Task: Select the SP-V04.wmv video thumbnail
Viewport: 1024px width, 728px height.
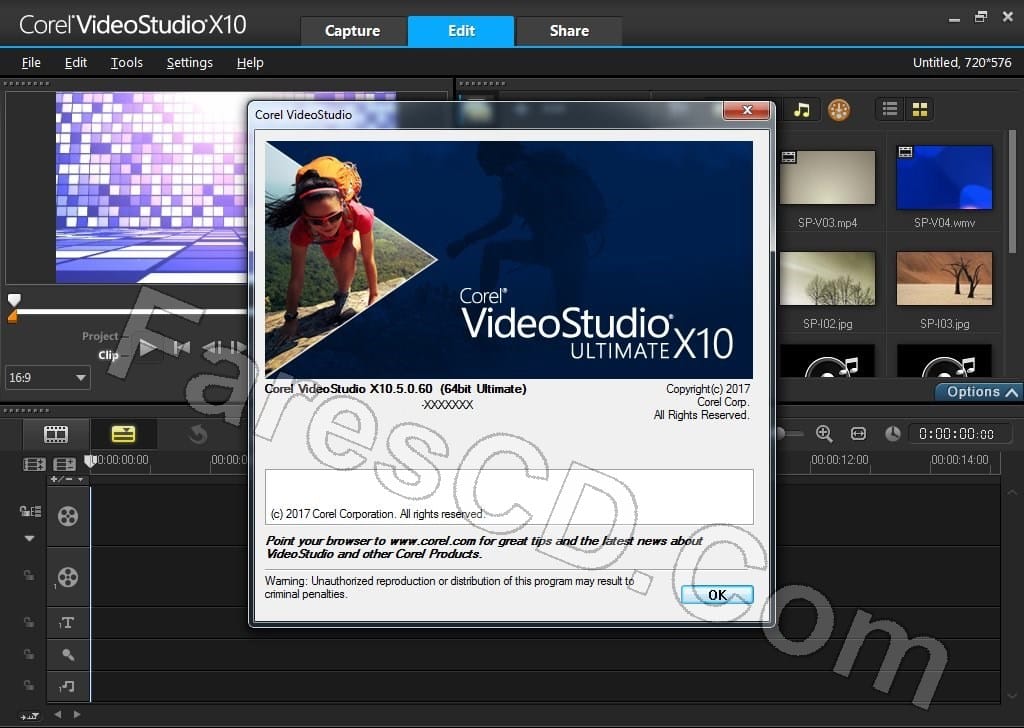Action: [x=944, y=178]
